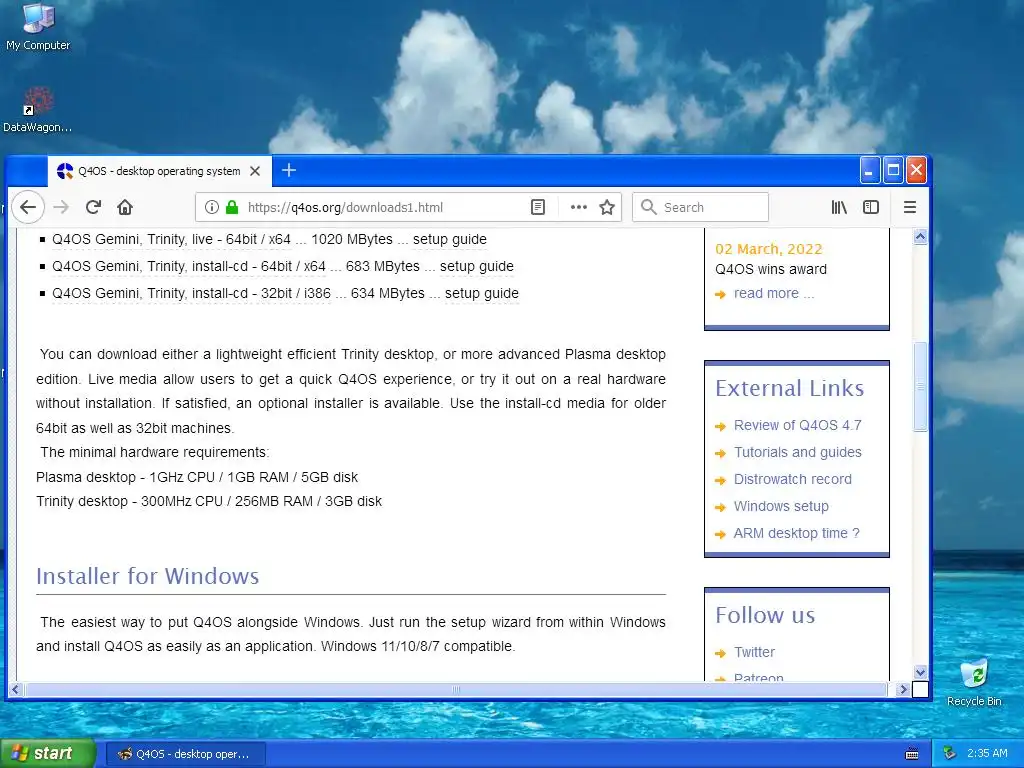Select My Computer desktop icon

click(x=38, y=27)
